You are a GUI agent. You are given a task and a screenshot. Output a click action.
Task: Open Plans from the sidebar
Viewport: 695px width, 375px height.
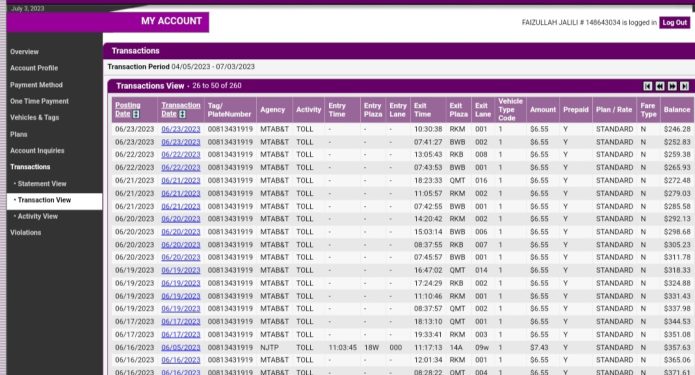click(19, 134)
